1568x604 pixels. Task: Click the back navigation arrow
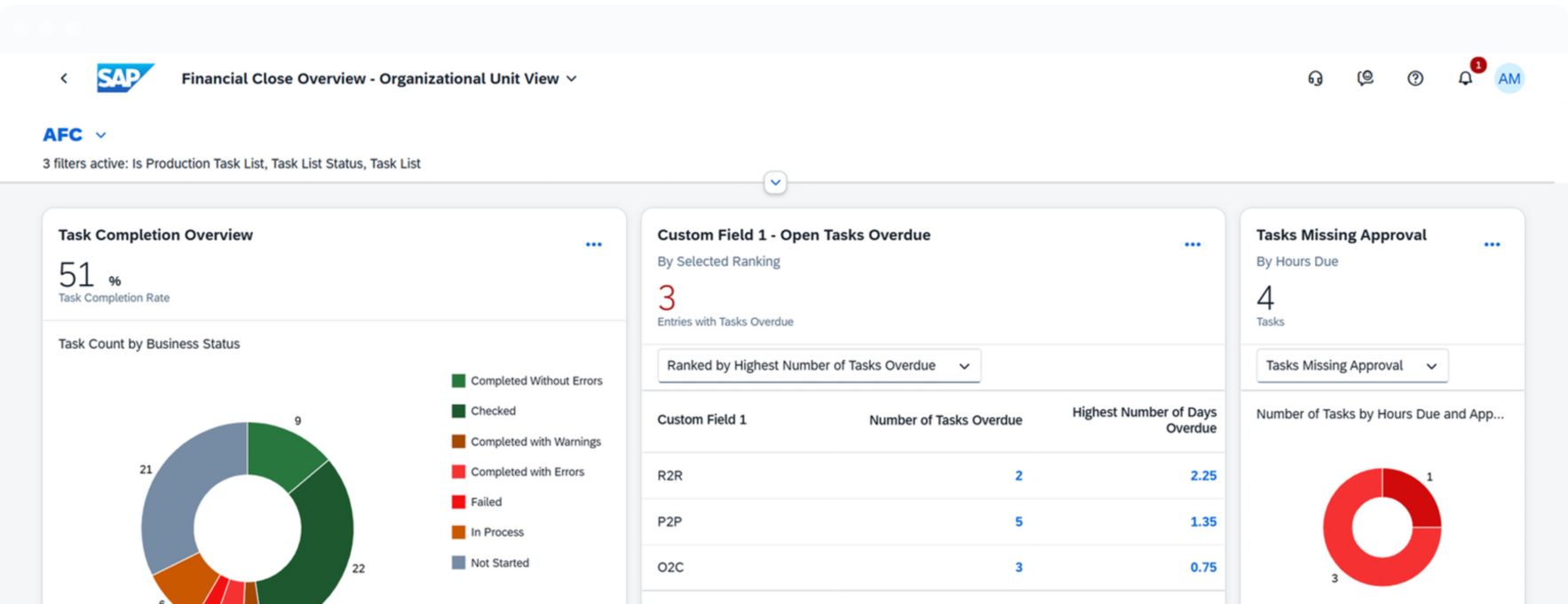pyautogui.click(x=64, y=78)
